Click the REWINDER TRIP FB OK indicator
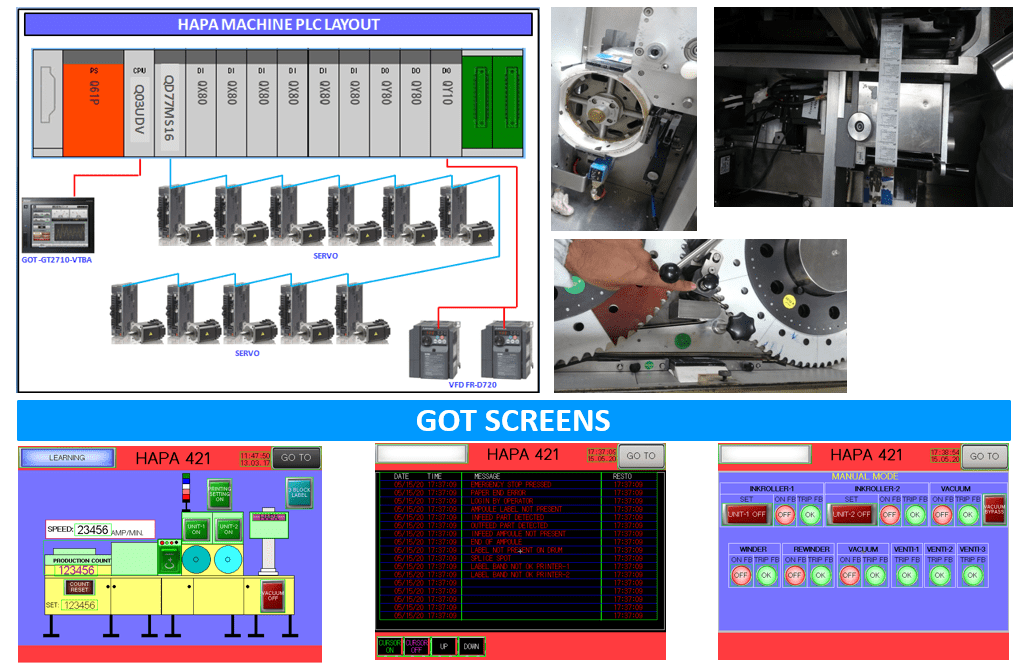 point(821,575)
